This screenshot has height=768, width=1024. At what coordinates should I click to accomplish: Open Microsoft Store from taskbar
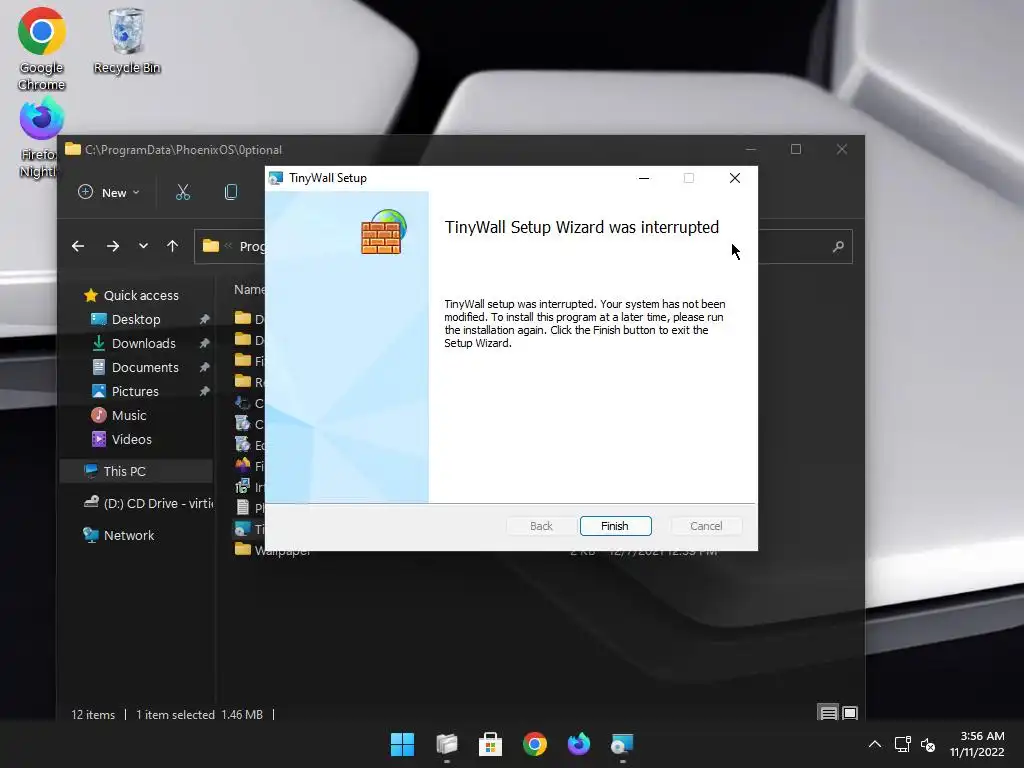(x=490, y=744)
